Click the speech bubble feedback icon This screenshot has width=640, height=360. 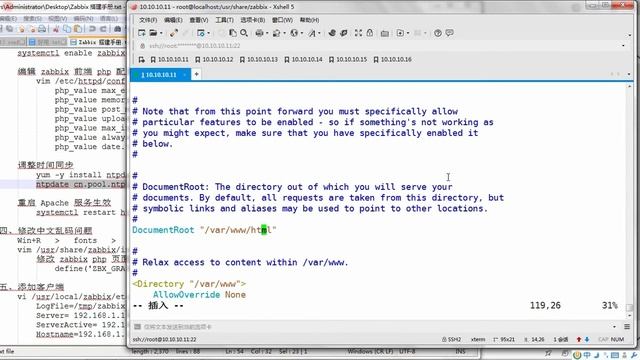(x=449, y=33)
